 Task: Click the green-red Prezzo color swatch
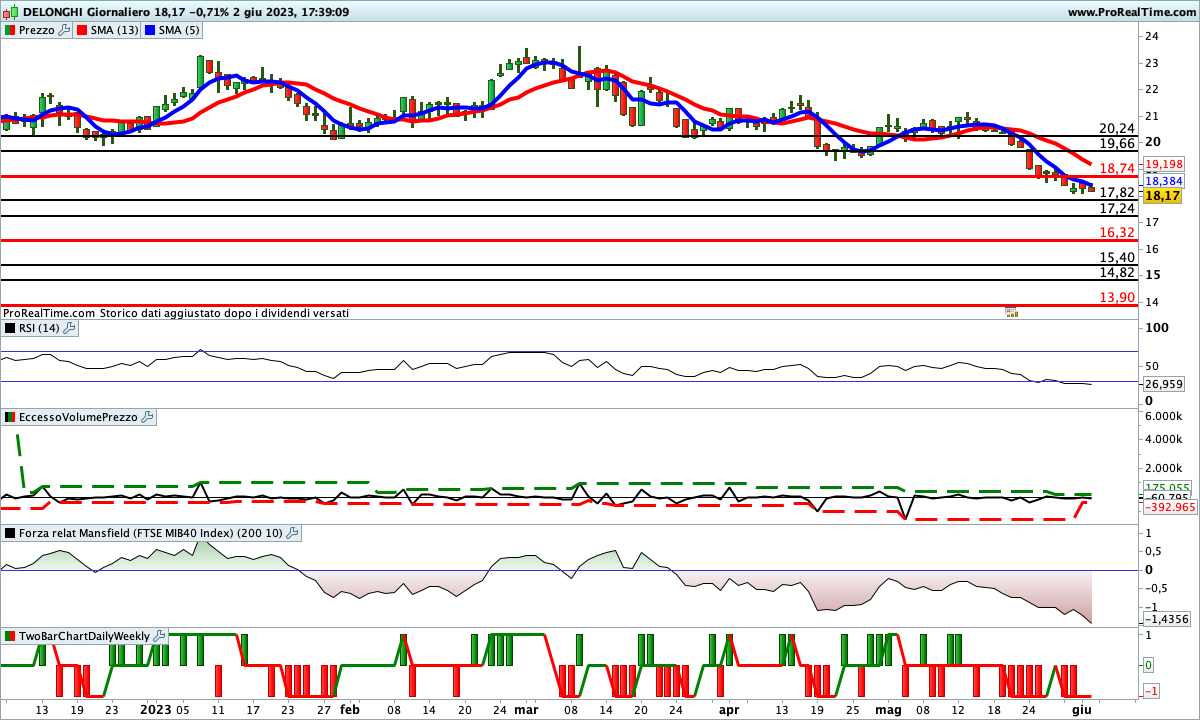click(x=11, y=30)
